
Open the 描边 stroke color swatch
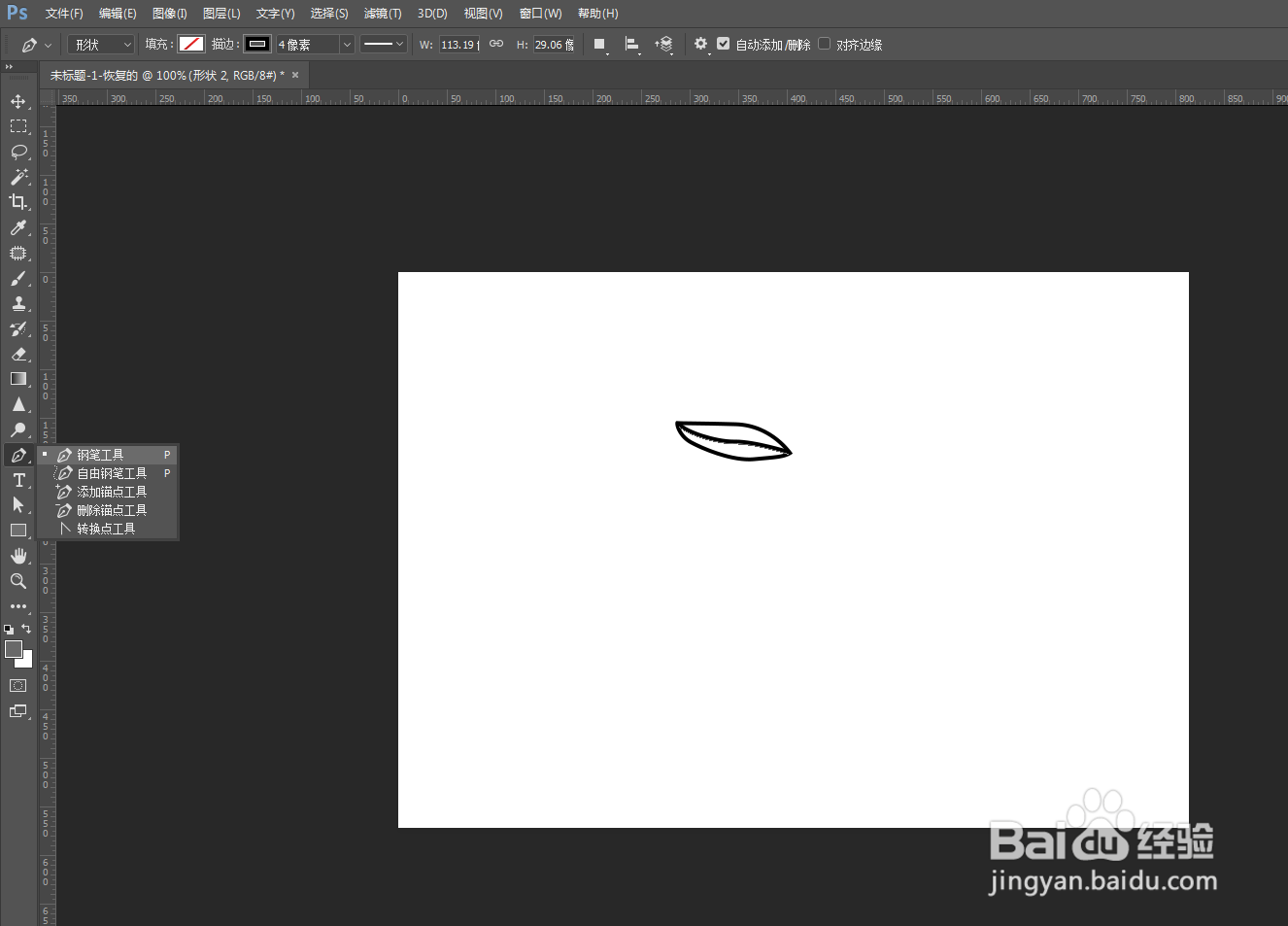[x=257, y=44]
